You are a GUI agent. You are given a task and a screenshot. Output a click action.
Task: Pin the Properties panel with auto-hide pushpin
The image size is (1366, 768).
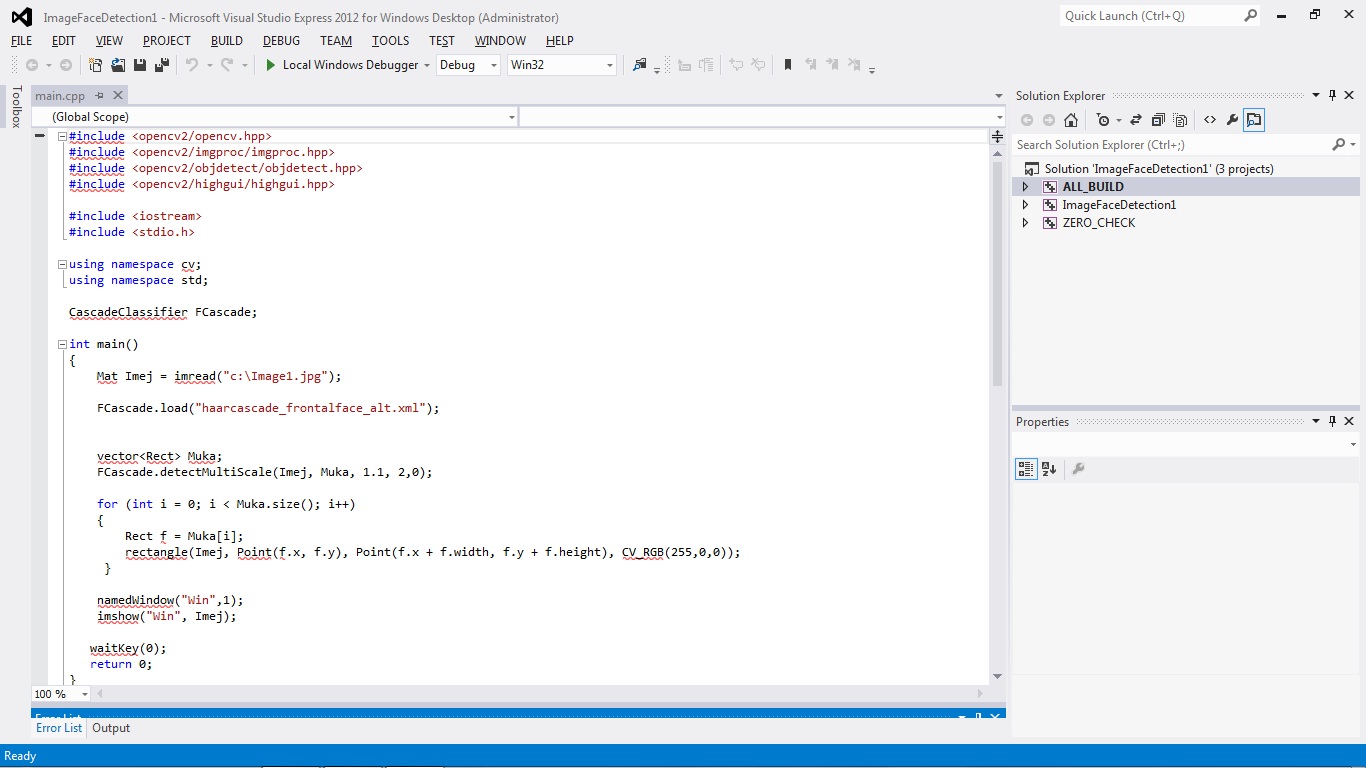1332,422
